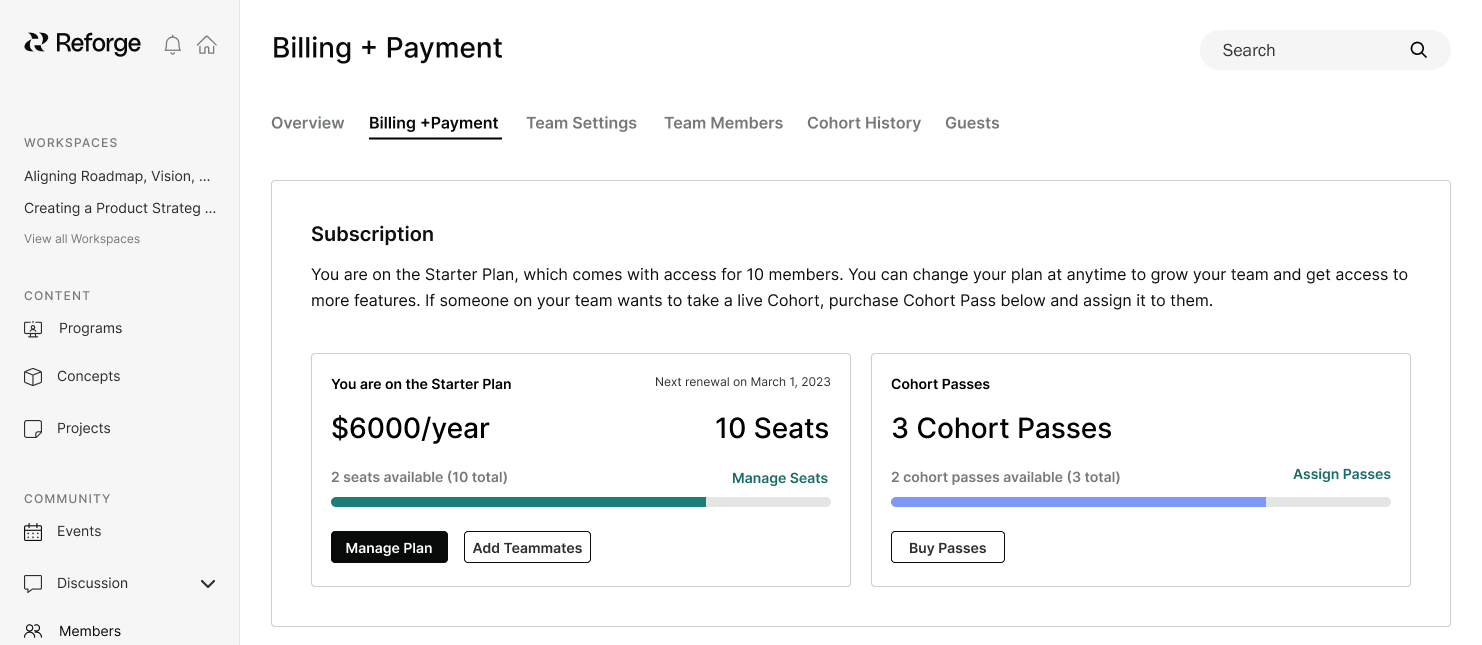Open the Manage Seats link
1482x645 pixels.
tap(780, 478)
